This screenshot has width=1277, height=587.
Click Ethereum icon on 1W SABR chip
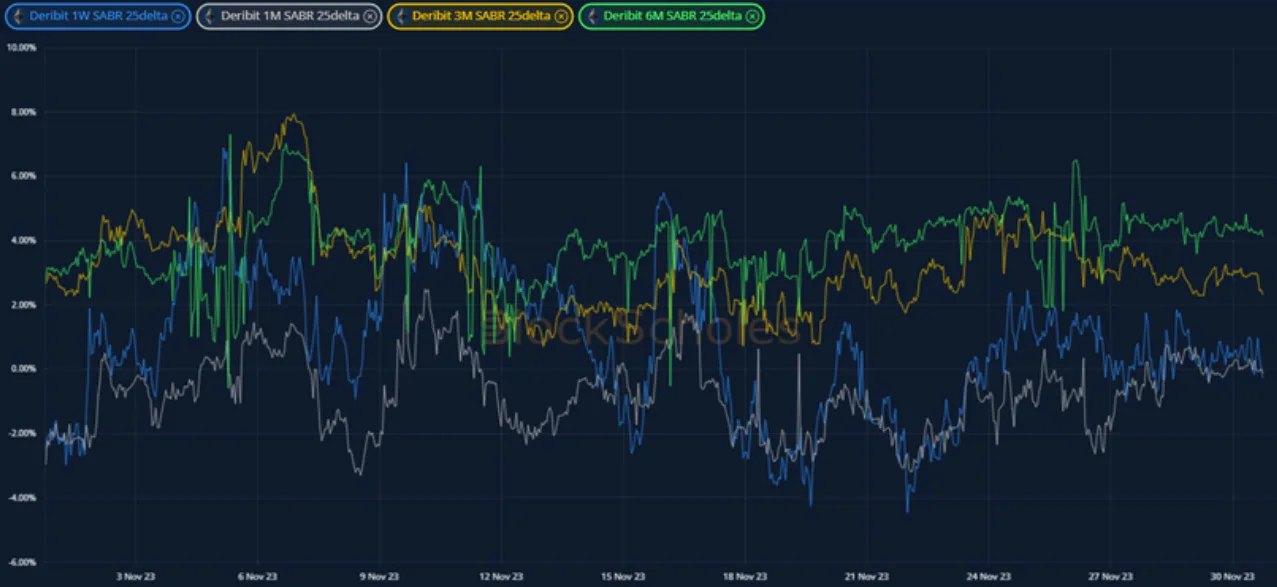[17, 16]
